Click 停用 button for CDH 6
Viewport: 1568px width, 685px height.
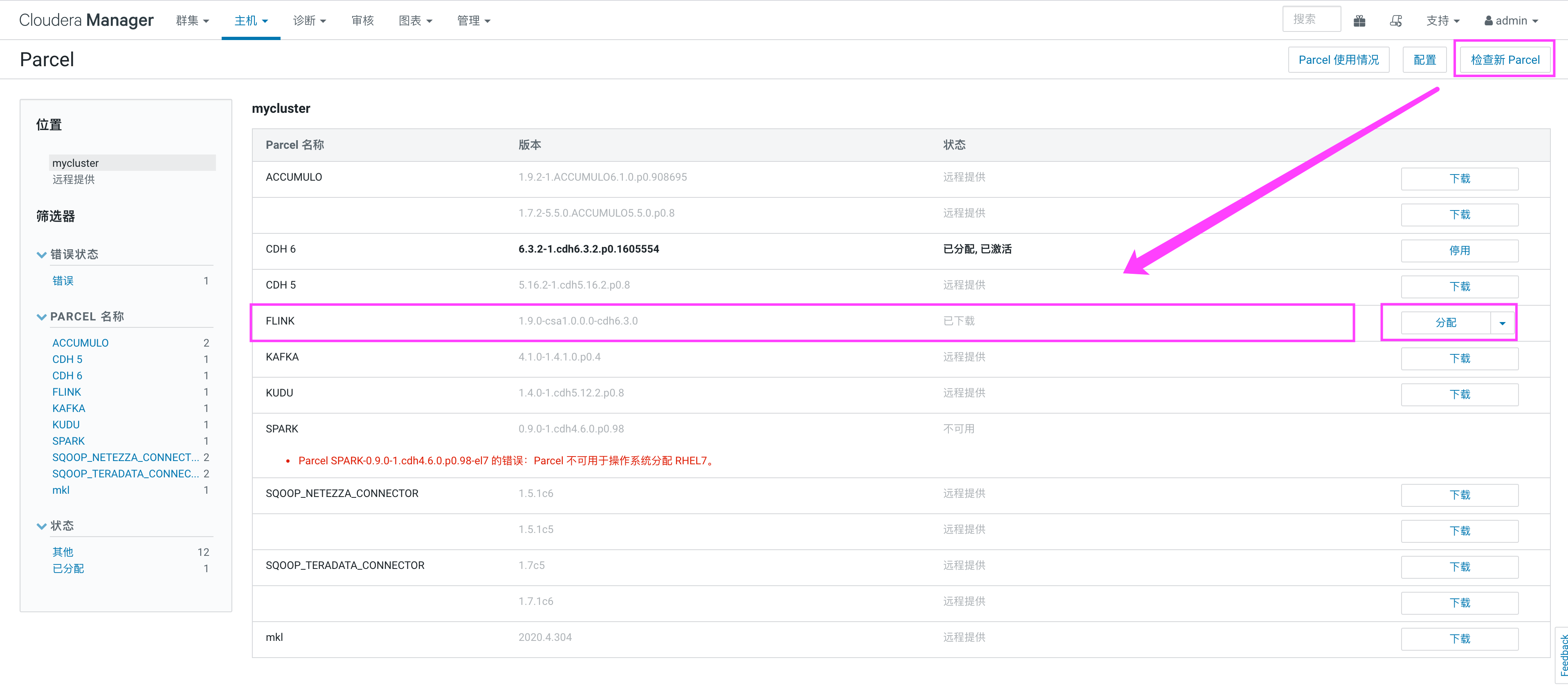[x=1459, y=251]
